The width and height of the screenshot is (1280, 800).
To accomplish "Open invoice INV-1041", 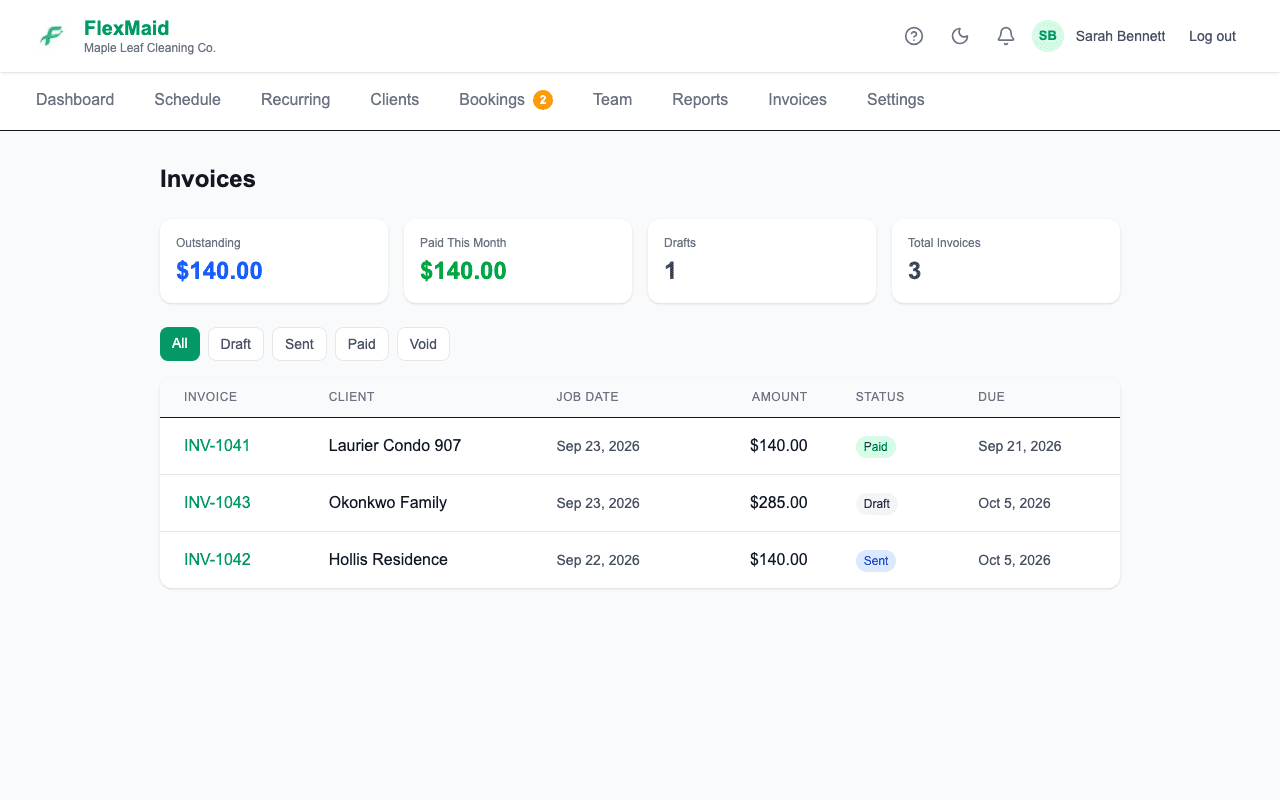I will [217, 446].
